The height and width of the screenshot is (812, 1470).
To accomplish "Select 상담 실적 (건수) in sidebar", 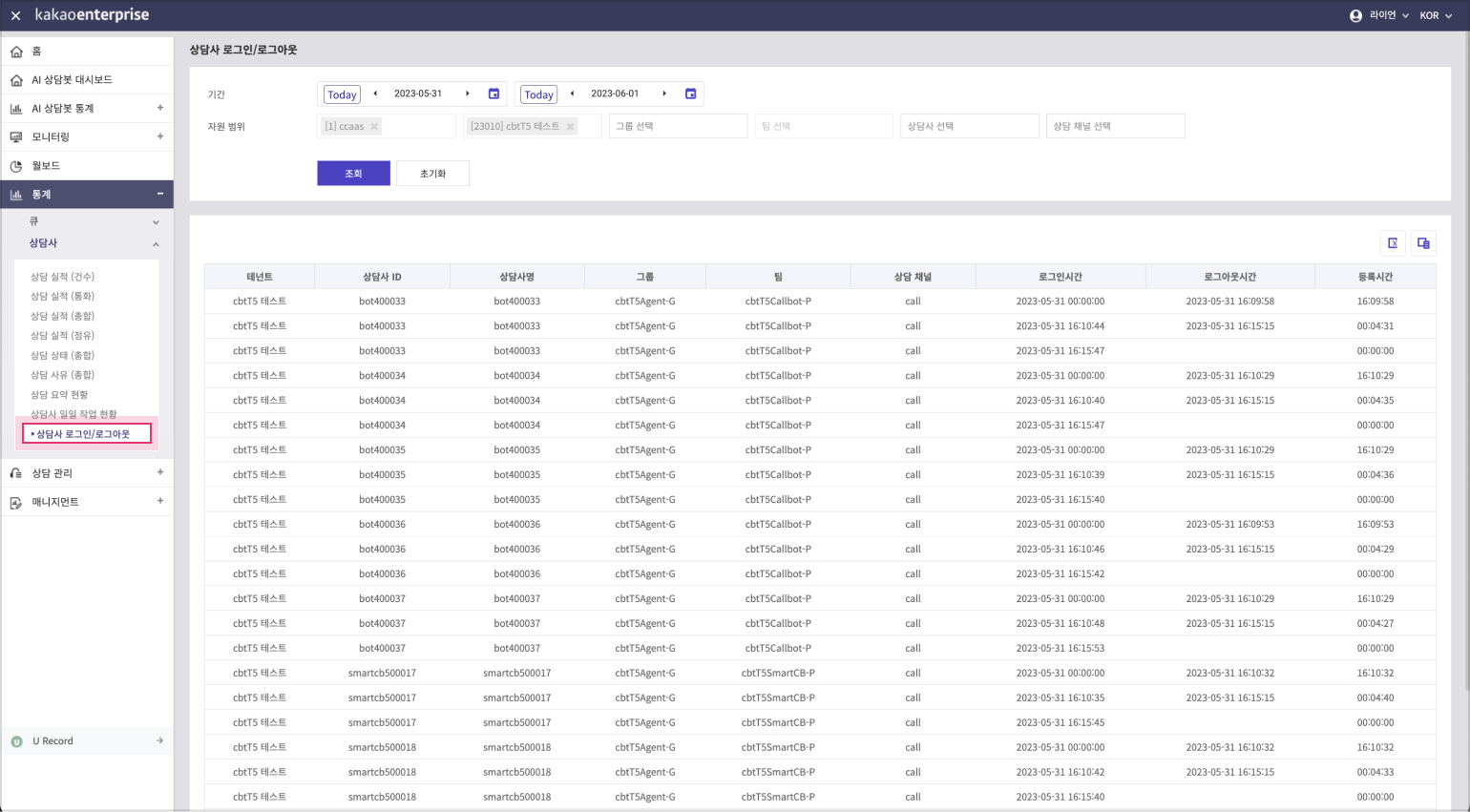I will pos(62,277).
